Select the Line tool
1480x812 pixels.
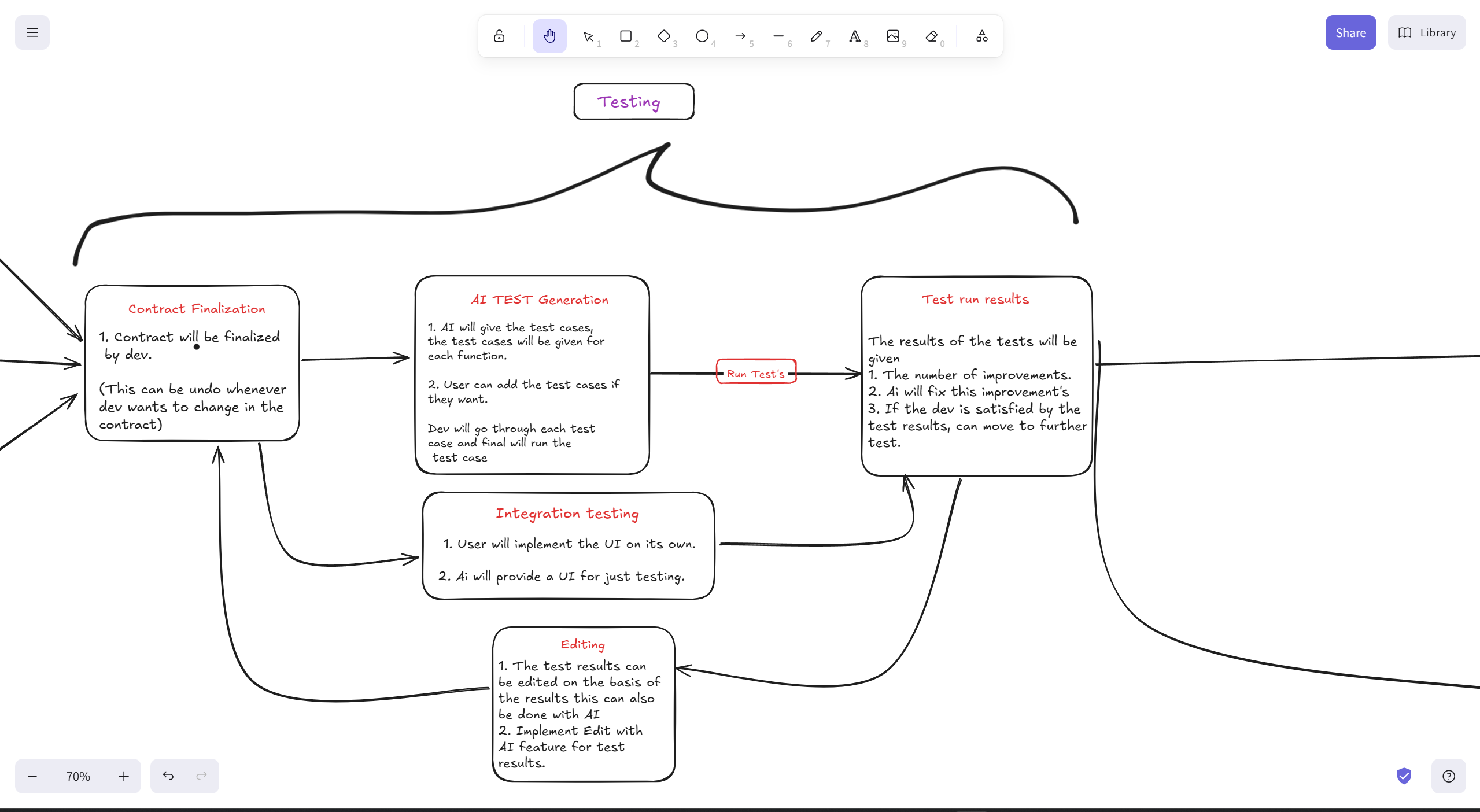pyautogui.click(x=779, y=36)
